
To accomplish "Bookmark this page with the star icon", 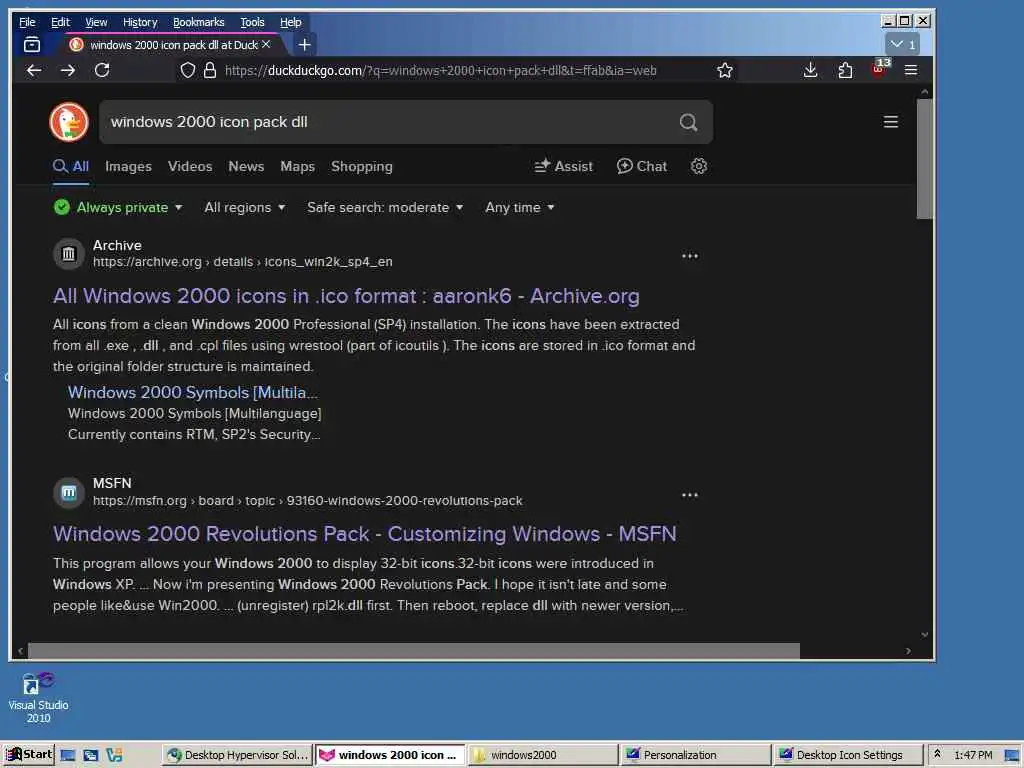I will point(725,71).
